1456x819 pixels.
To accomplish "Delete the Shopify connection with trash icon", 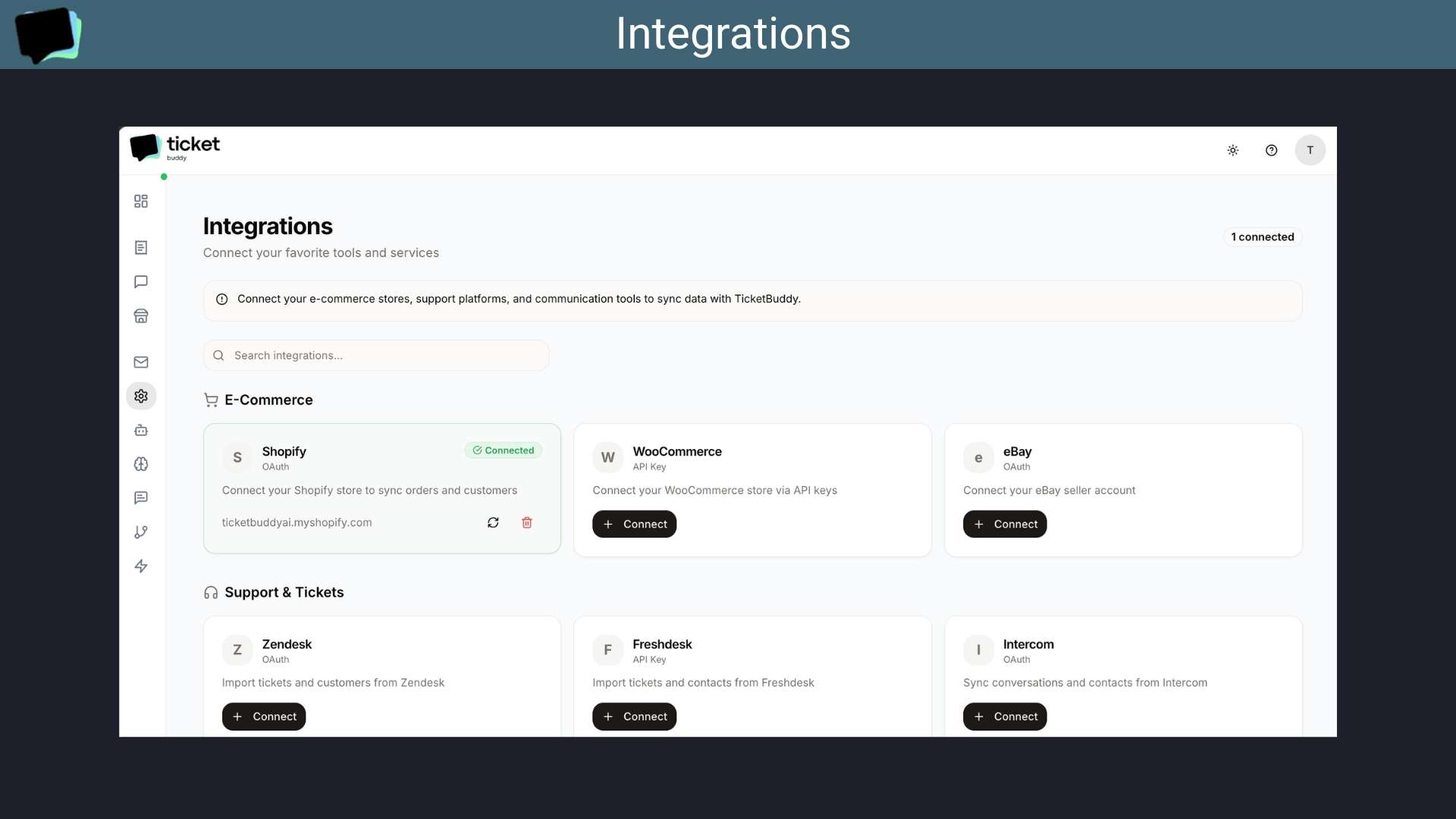I will pyautogui.click(x=527, y=522).
